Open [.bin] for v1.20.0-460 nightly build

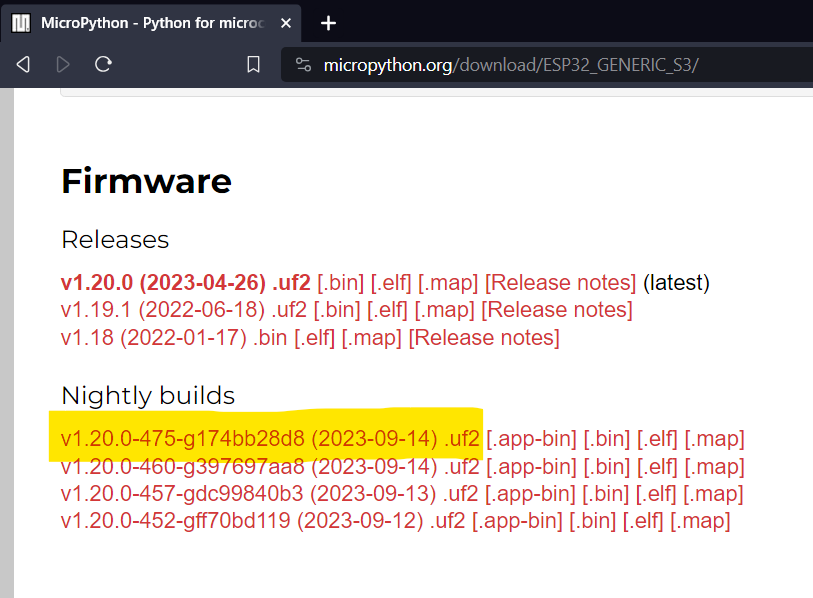pyautogui.click(x=607, y=467)
